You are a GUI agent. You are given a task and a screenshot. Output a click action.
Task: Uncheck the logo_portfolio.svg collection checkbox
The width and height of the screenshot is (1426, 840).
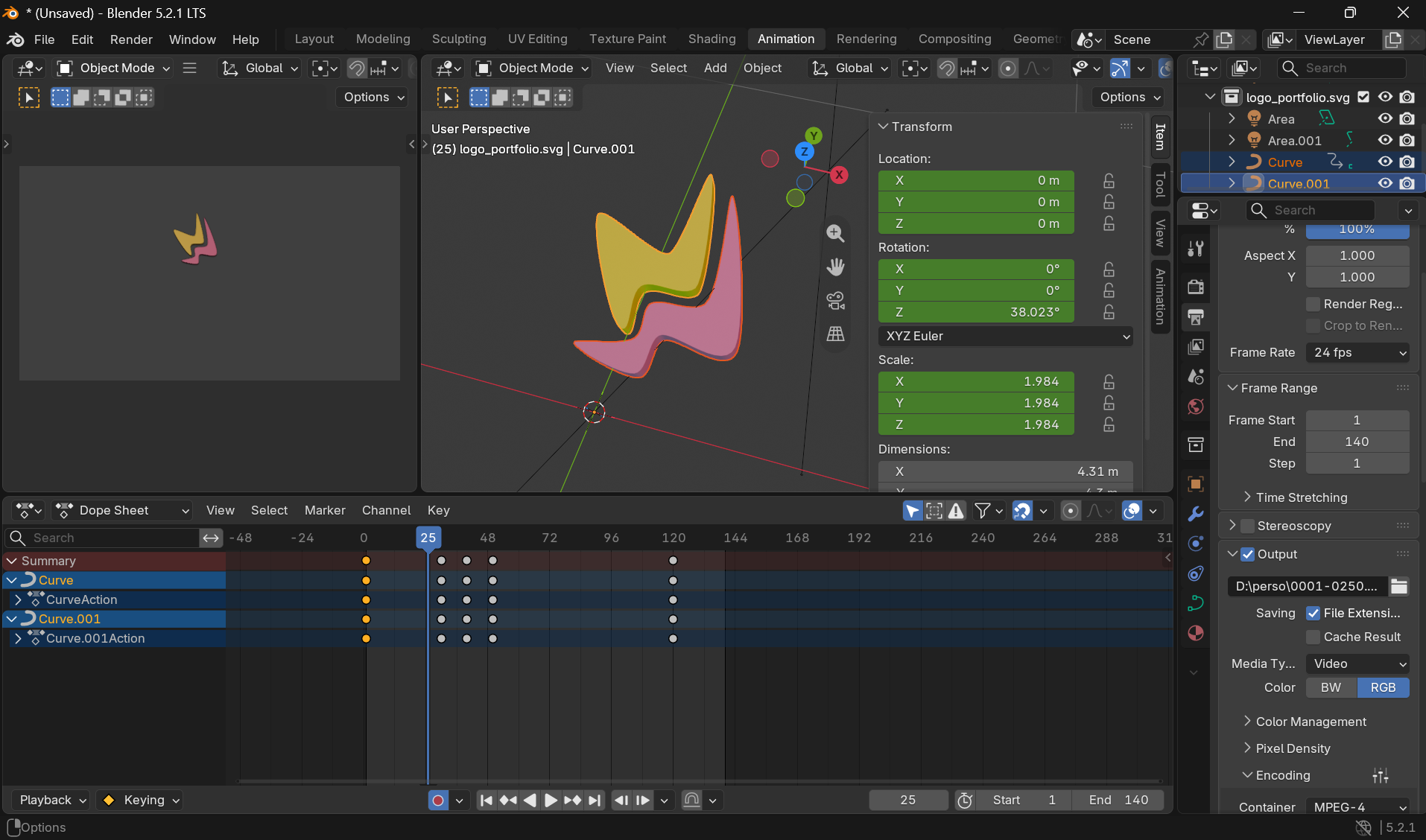[x=1363, y=97]
